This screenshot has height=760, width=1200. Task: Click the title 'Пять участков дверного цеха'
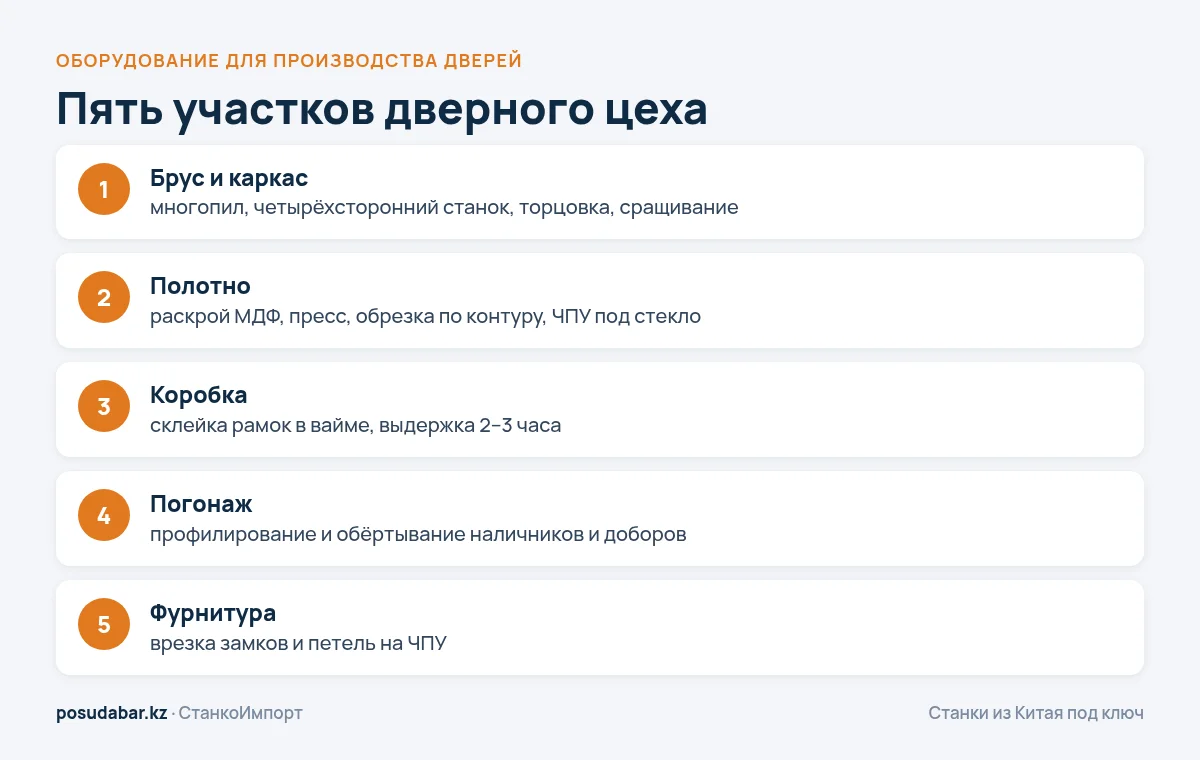click(382, 110)
